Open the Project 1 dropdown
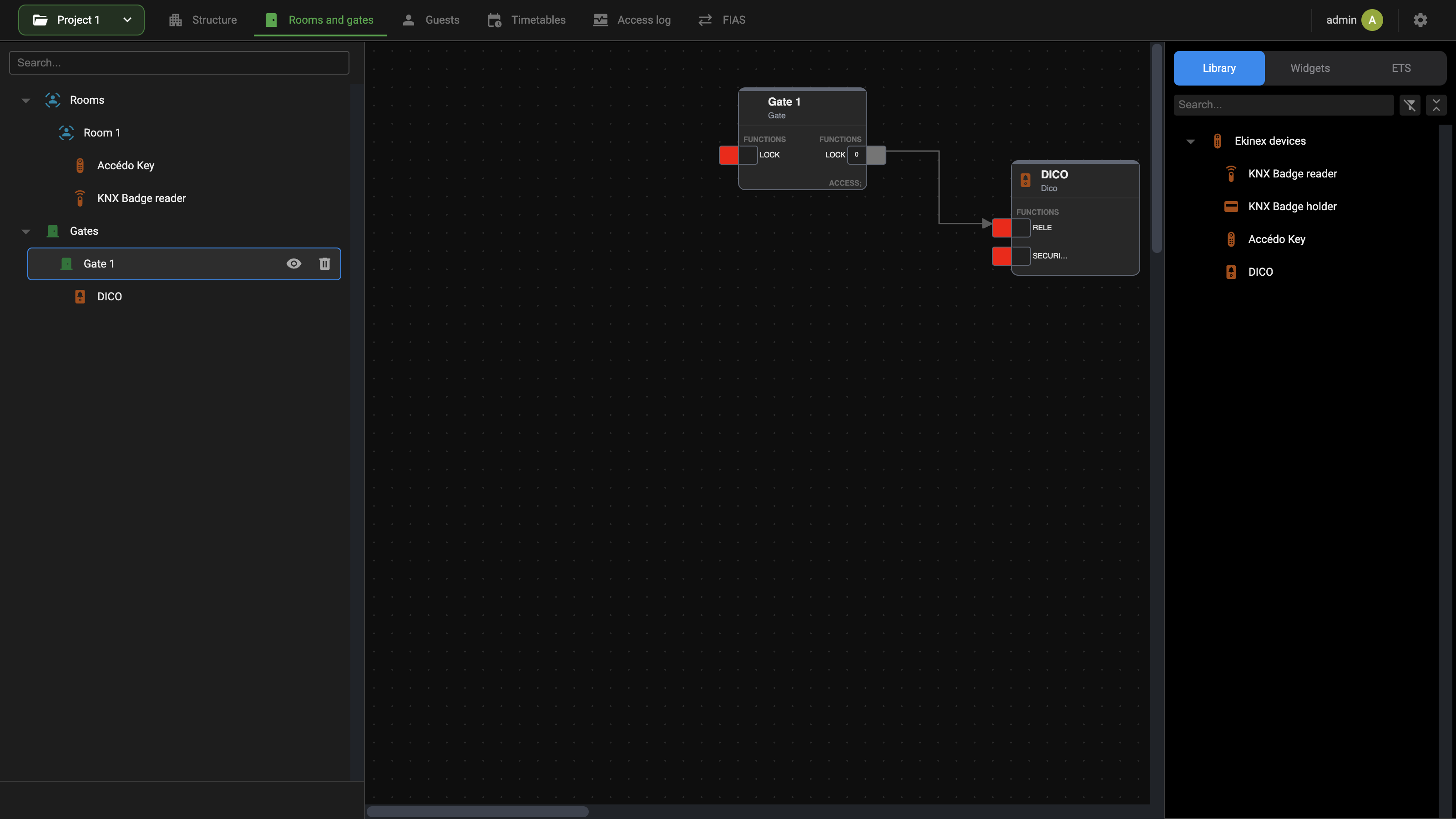1456x819 pixels. coord(81,20)
